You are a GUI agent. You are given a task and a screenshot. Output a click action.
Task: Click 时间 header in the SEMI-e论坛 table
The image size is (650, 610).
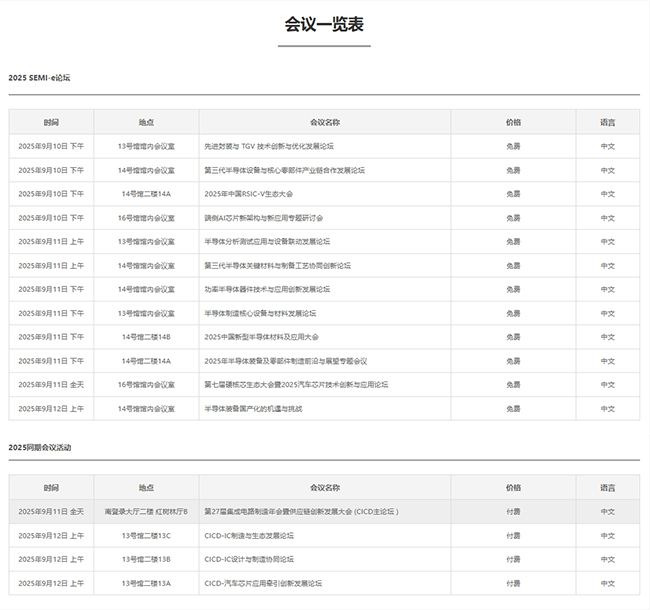(51, 122)
